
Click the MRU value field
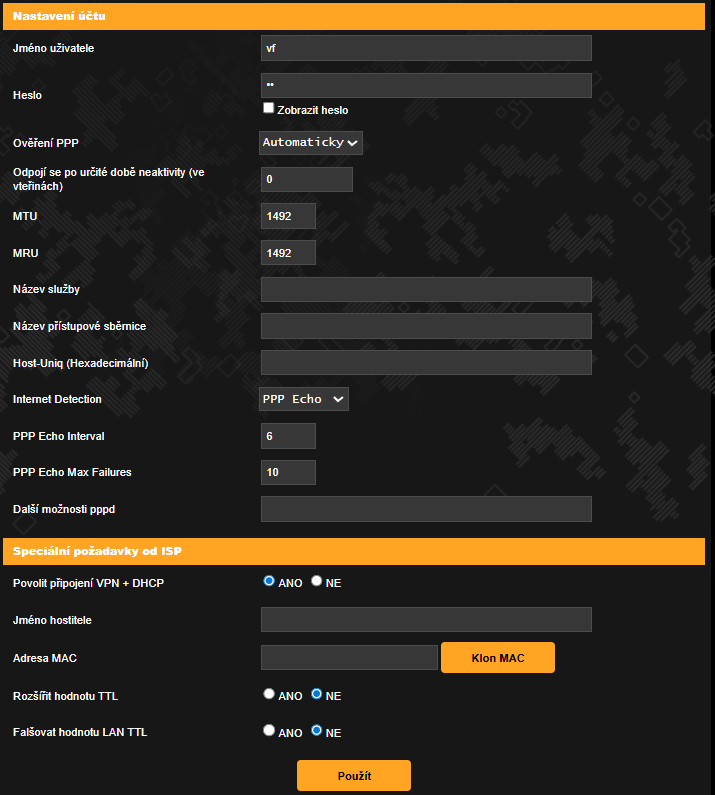click(288, 253)
